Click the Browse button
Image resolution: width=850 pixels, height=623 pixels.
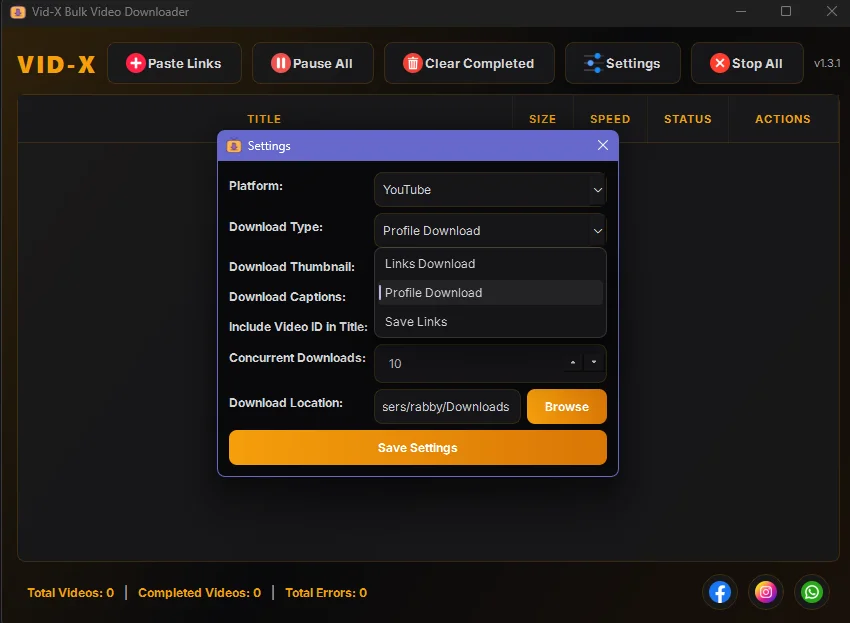(x=566, y=407)
